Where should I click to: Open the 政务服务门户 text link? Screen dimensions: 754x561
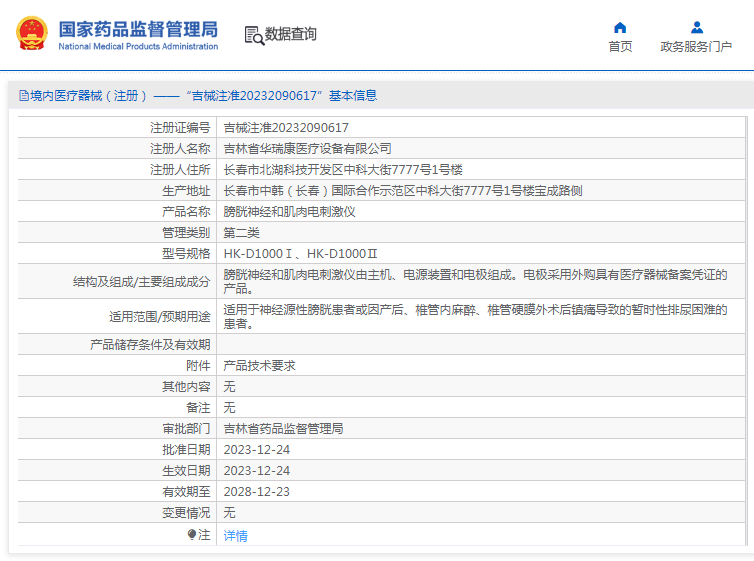[696, 47]
